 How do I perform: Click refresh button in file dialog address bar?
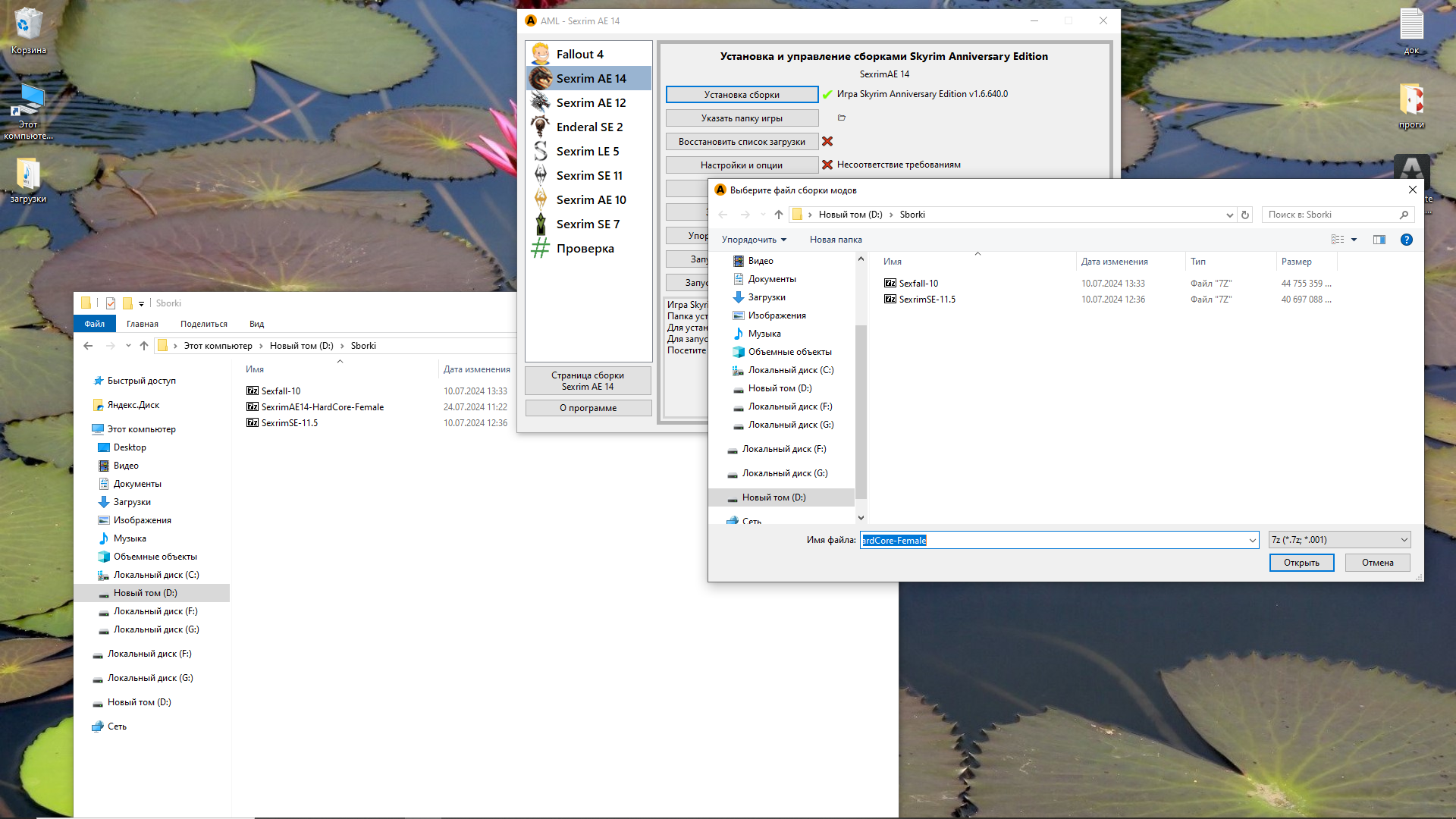1245,215
